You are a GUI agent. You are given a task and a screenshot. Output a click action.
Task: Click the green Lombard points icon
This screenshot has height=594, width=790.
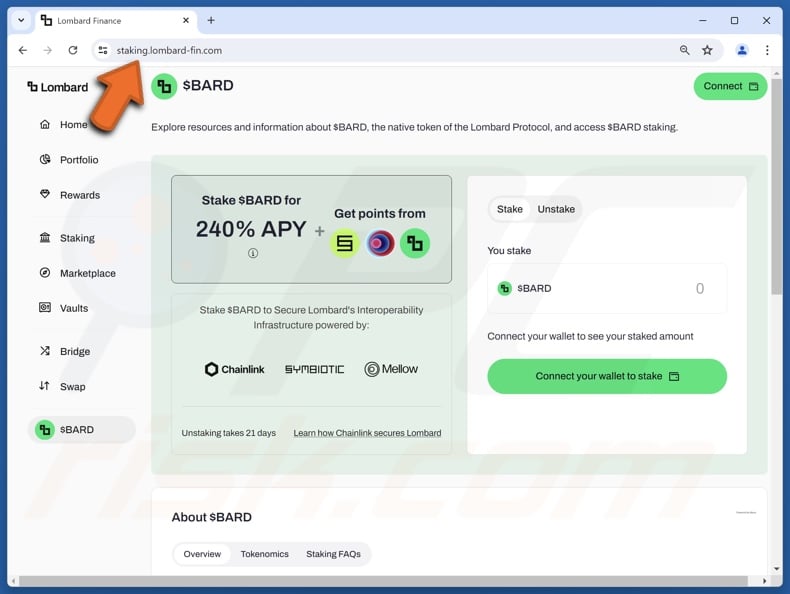click(x=415, y=243)
